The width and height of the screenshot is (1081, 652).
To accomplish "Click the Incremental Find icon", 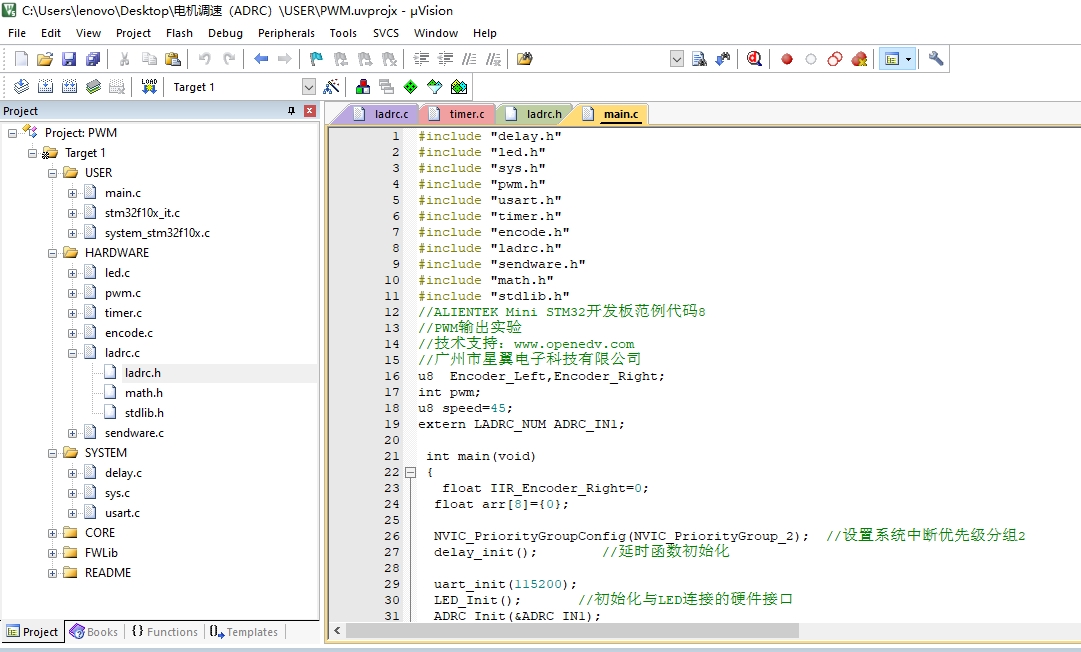I will (723, 59).
